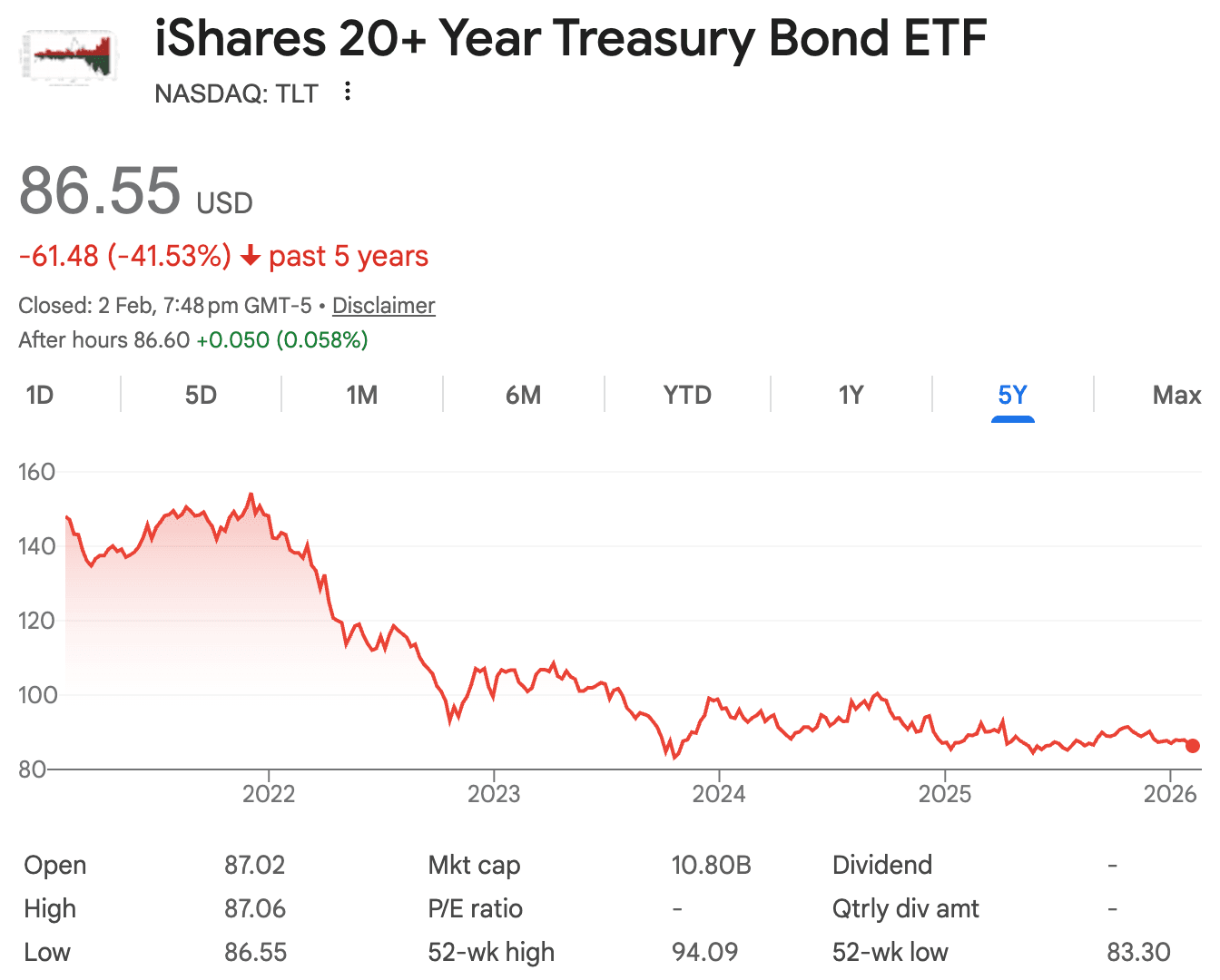Select the 1D time range tab
The height and width of the screenshot is (980, 1220).
click(40, 396)
